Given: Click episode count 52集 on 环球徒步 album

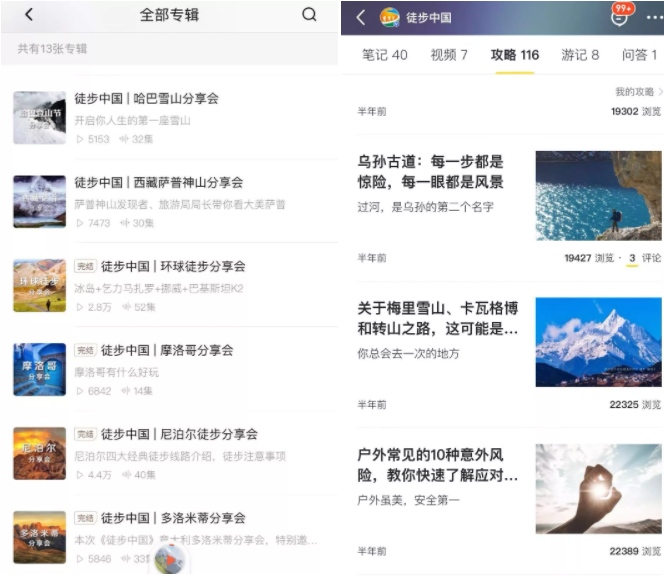Looking at the screenshot, I should pyautogui.click(x=139, y=307).
